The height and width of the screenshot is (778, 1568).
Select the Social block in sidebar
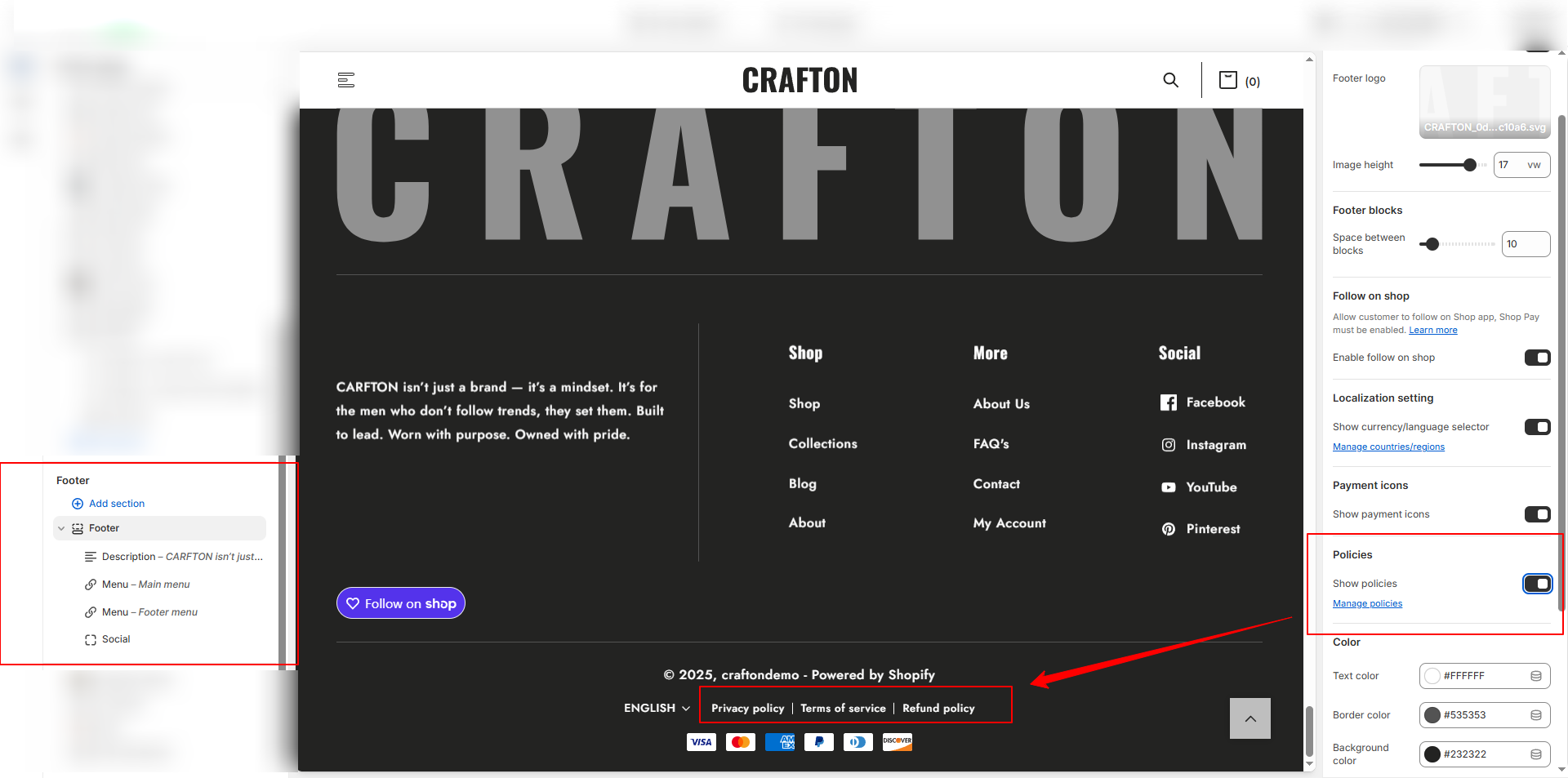coord(116,639)
